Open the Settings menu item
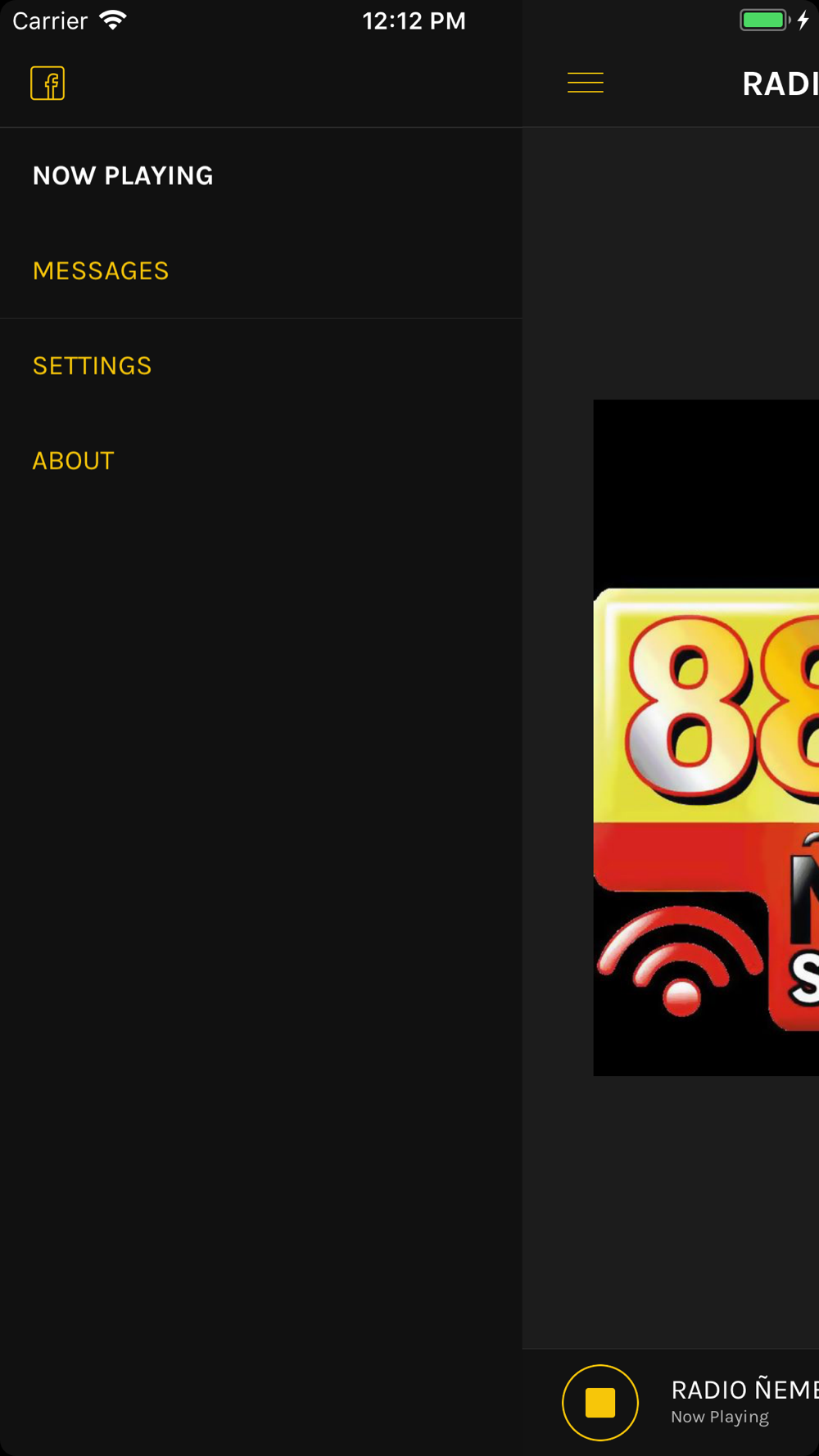The height and width of the screenshot is (1456, 819). [92, 365]
